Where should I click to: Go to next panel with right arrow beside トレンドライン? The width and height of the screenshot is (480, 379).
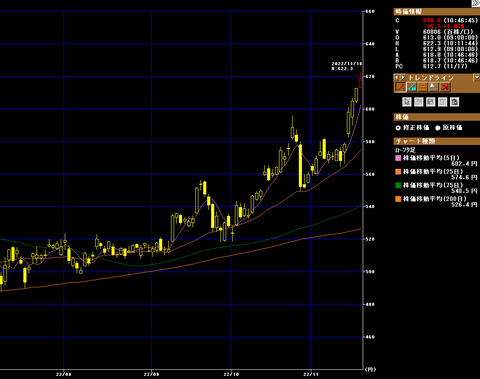tap(403, 77)
